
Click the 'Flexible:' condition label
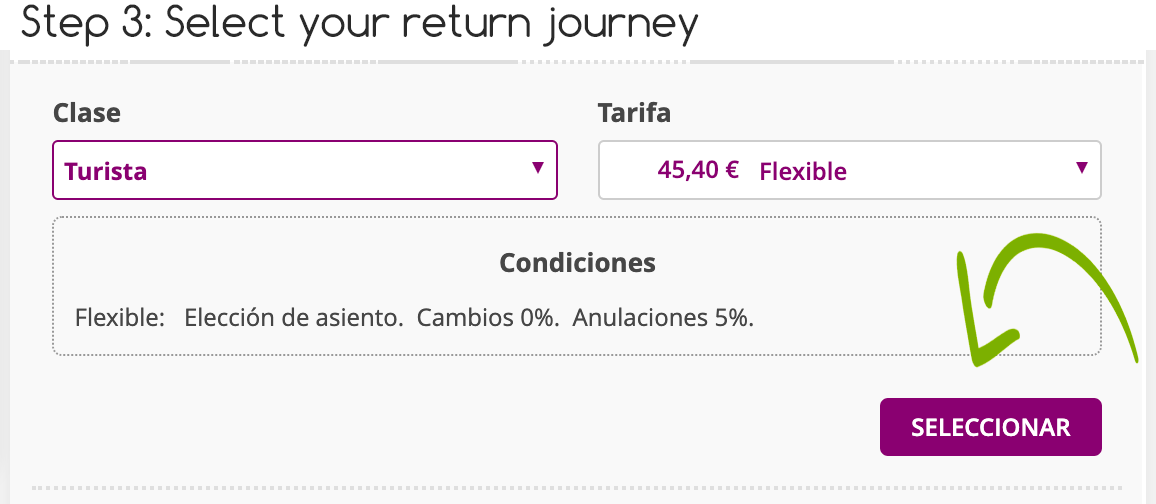(x=119, y=318)
